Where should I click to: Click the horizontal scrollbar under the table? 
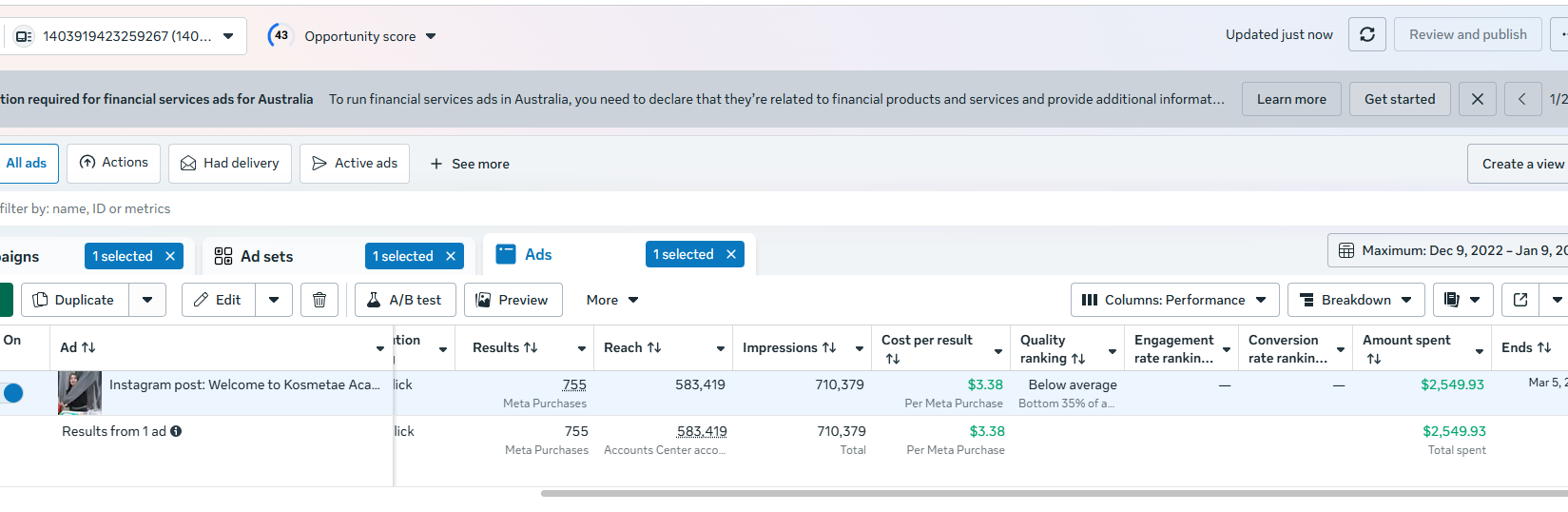pos(1046,493)
